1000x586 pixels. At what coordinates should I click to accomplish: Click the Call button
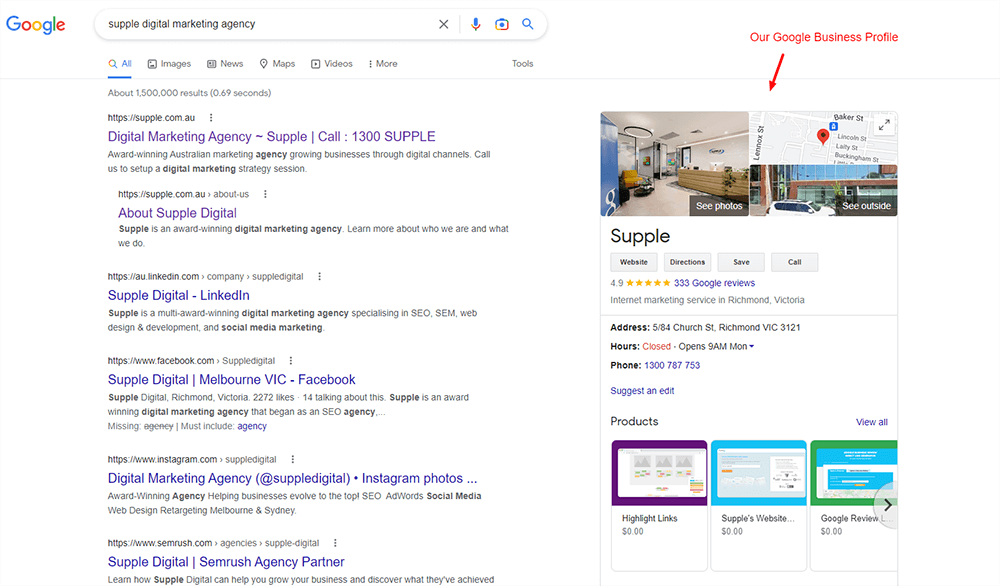(795, 262)
